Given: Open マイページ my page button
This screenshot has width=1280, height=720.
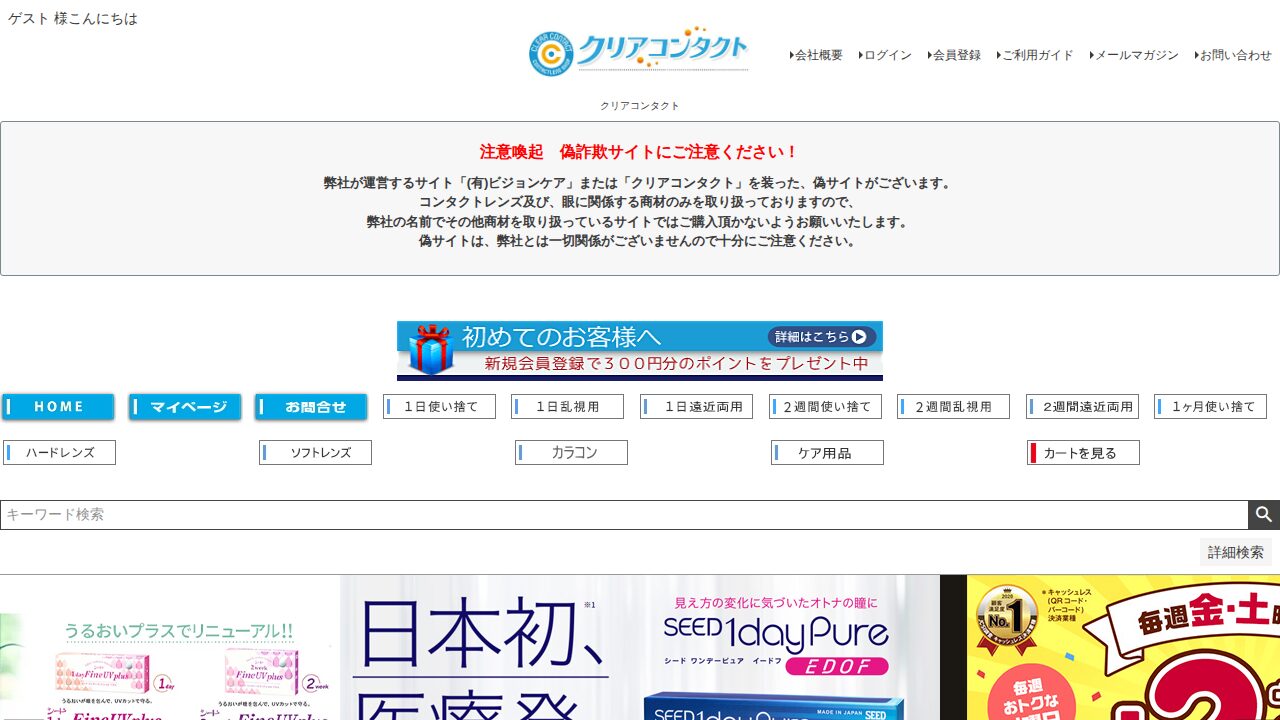Looking at the screenshot, I should [x=185, y=407].
